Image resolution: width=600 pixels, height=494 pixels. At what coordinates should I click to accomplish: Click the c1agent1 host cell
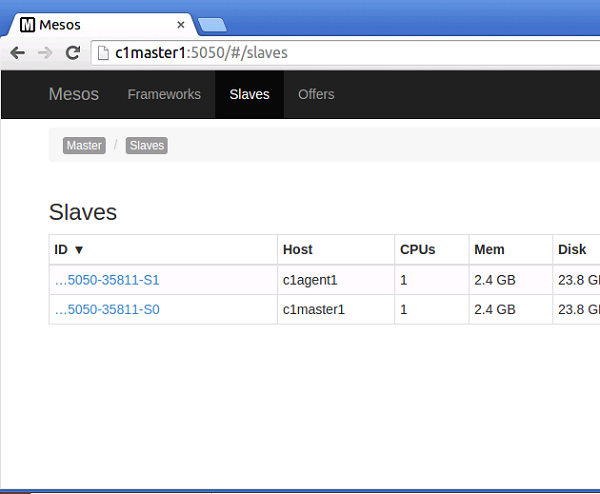(336, 280)
